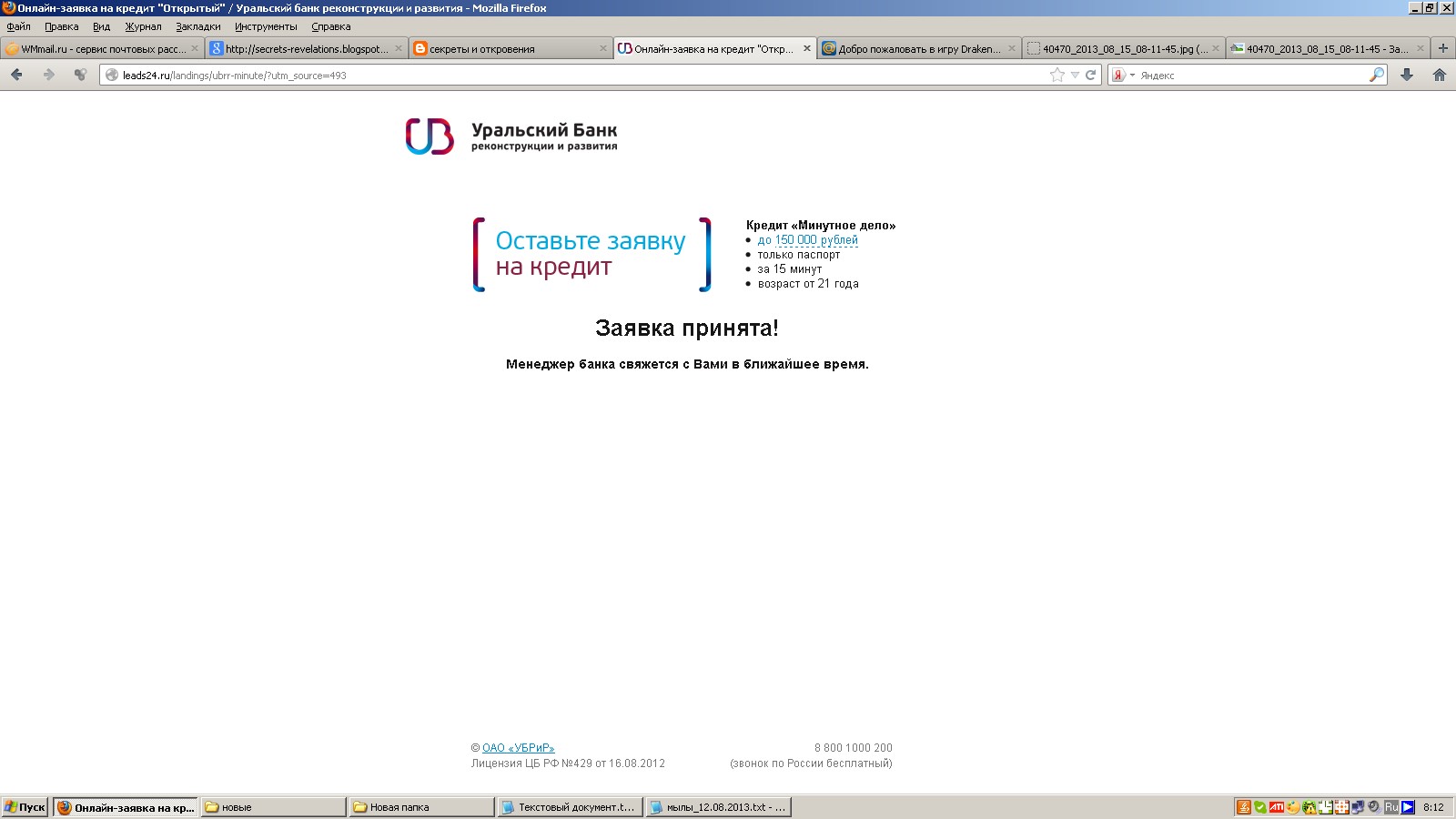Click the "Оставьте заявку на кредит" banner
The image size is (1456, 819).
pyautogui.click(x=591, y=255)
